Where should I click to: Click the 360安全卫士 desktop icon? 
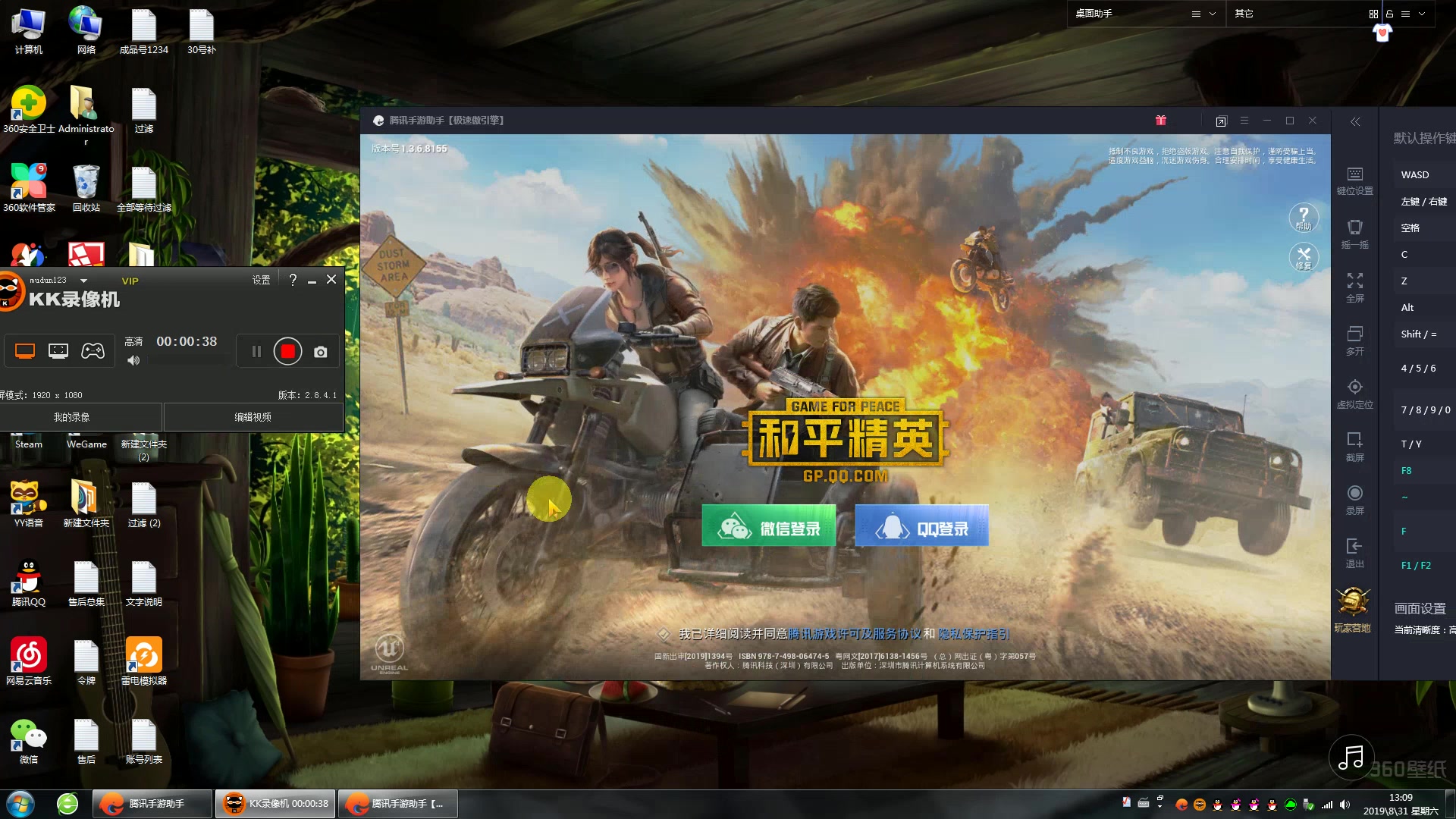tap(29, 109)
